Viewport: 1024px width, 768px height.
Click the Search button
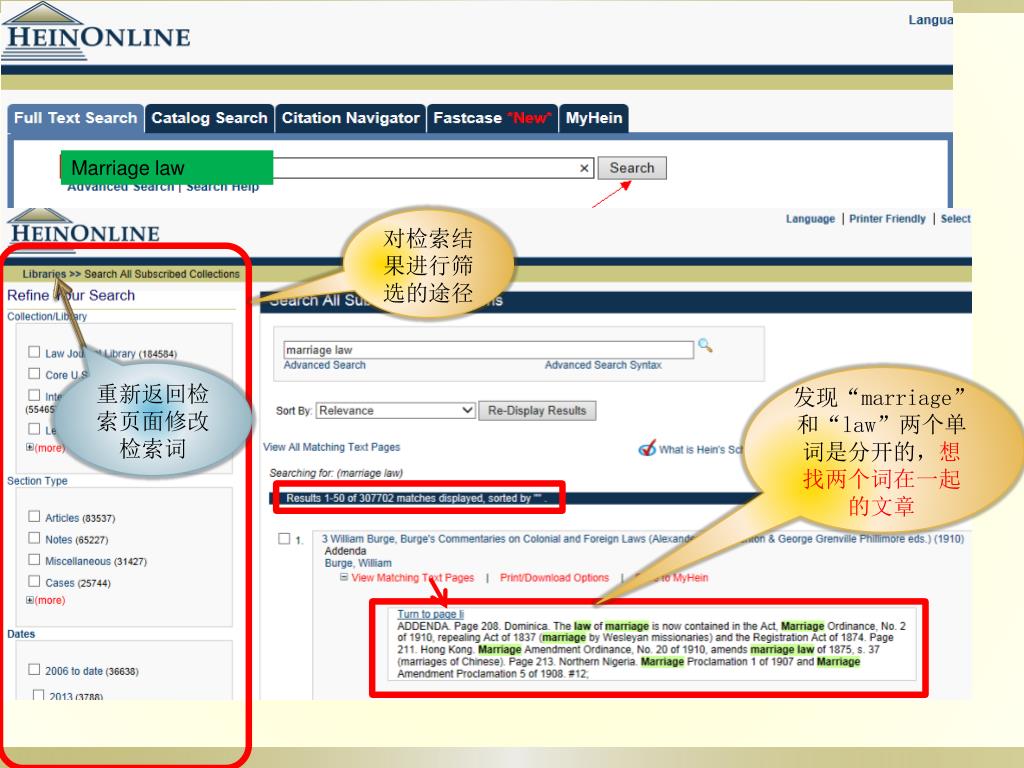632,168
